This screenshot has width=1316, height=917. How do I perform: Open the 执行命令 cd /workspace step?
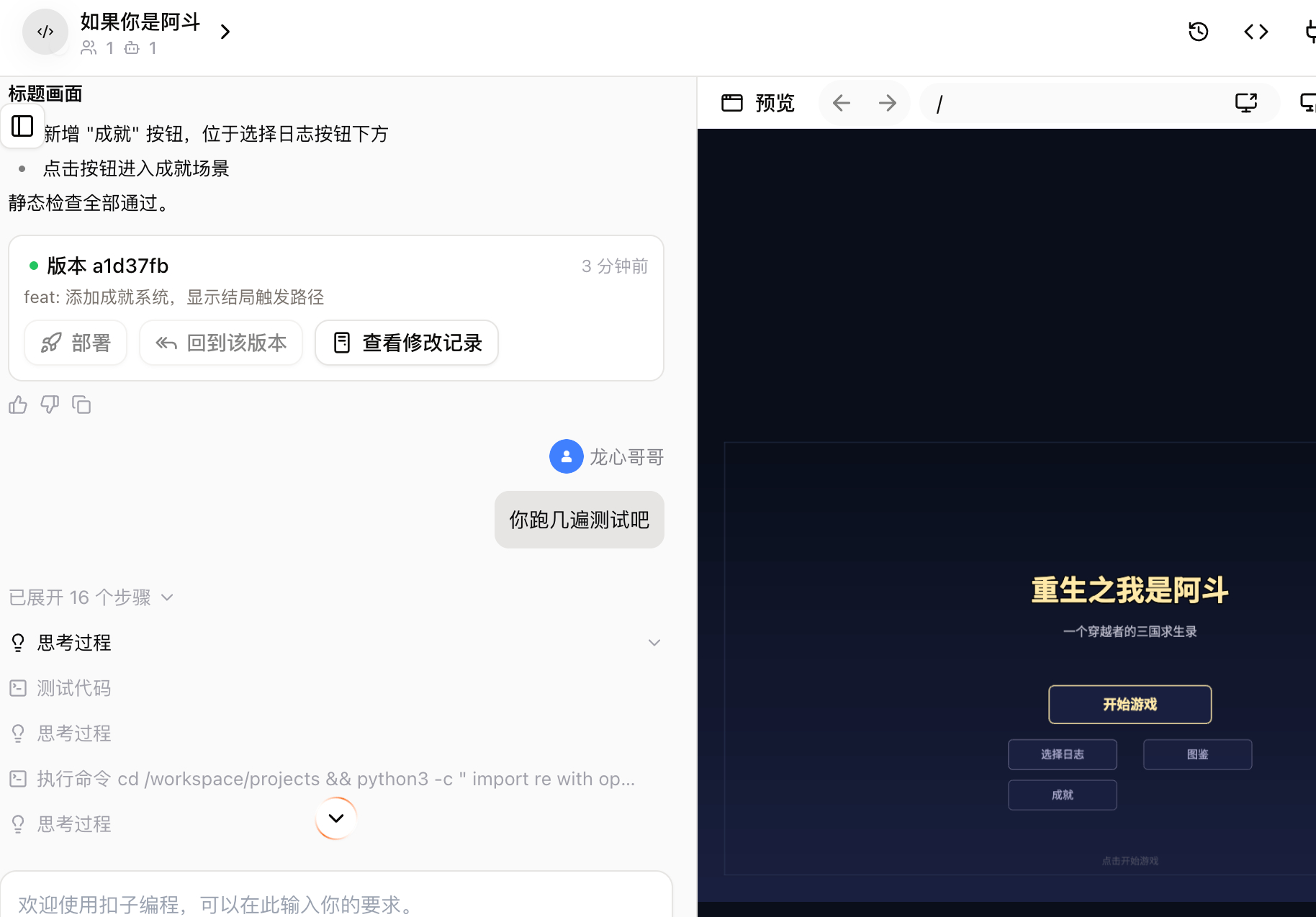323,779
